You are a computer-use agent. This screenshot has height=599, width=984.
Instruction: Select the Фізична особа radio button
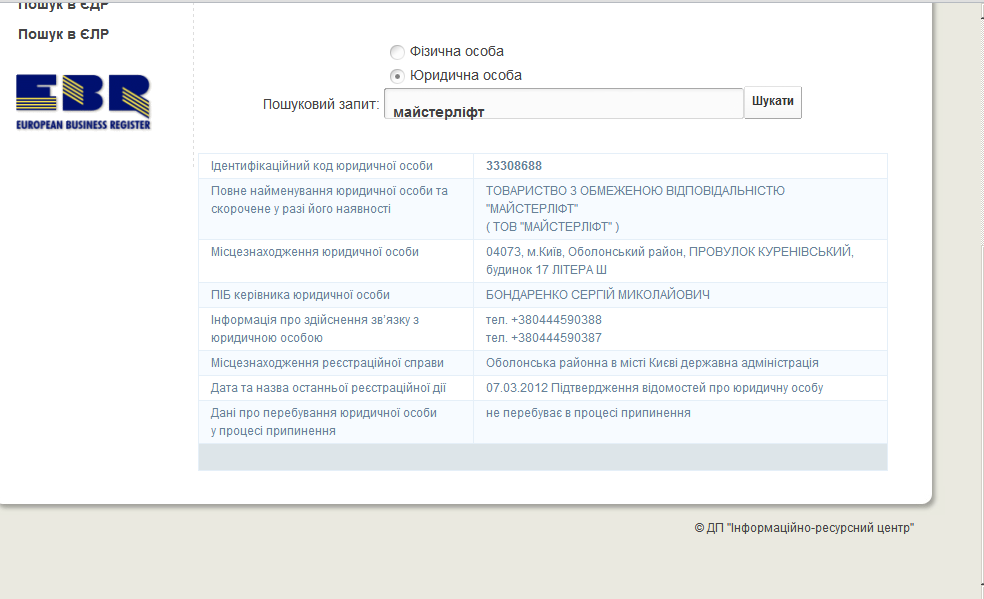pyautogui.click(x=397, y=51)
